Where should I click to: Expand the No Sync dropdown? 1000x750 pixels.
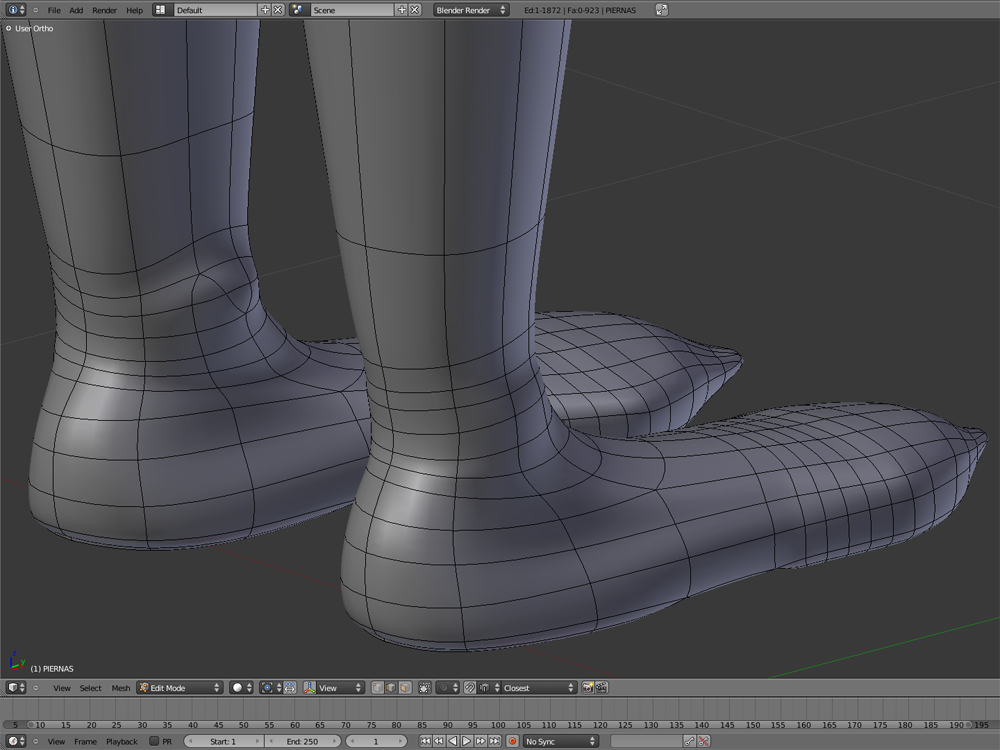tap(560, 741)
